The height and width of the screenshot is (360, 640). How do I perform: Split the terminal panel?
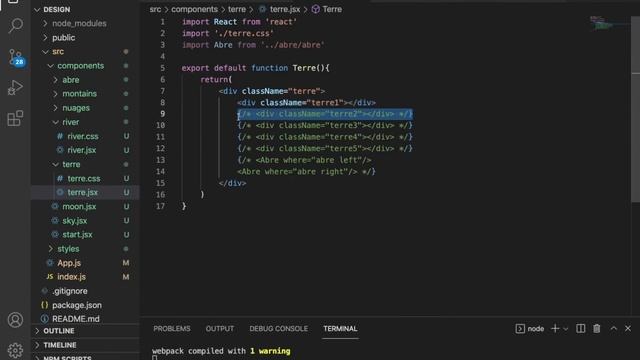pos(580,329)
